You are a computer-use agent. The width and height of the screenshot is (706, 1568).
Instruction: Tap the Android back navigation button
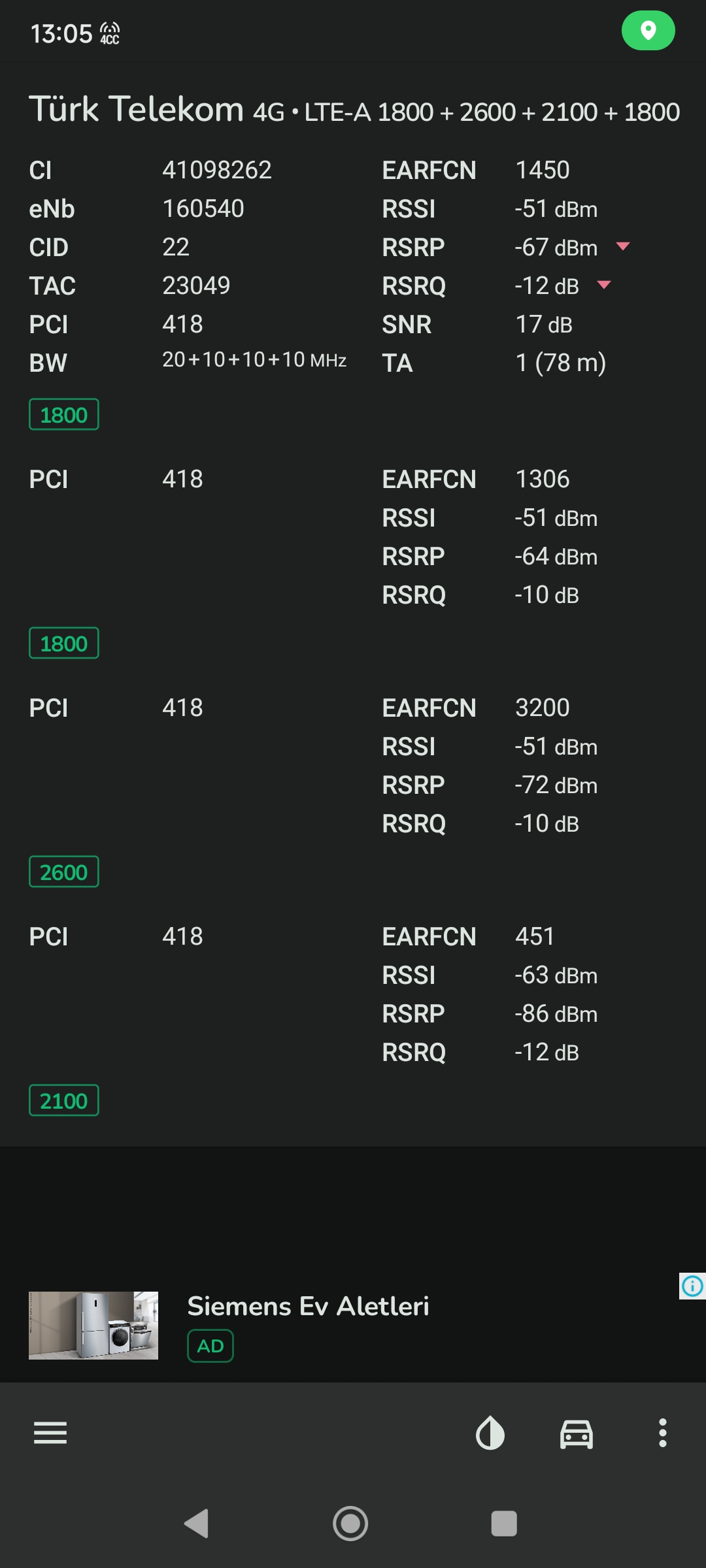[x=197, y=1524]
